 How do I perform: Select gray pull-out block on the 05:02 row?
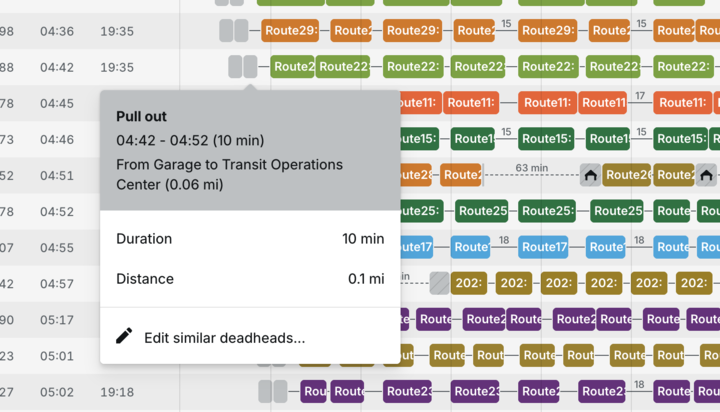(272, 391)
